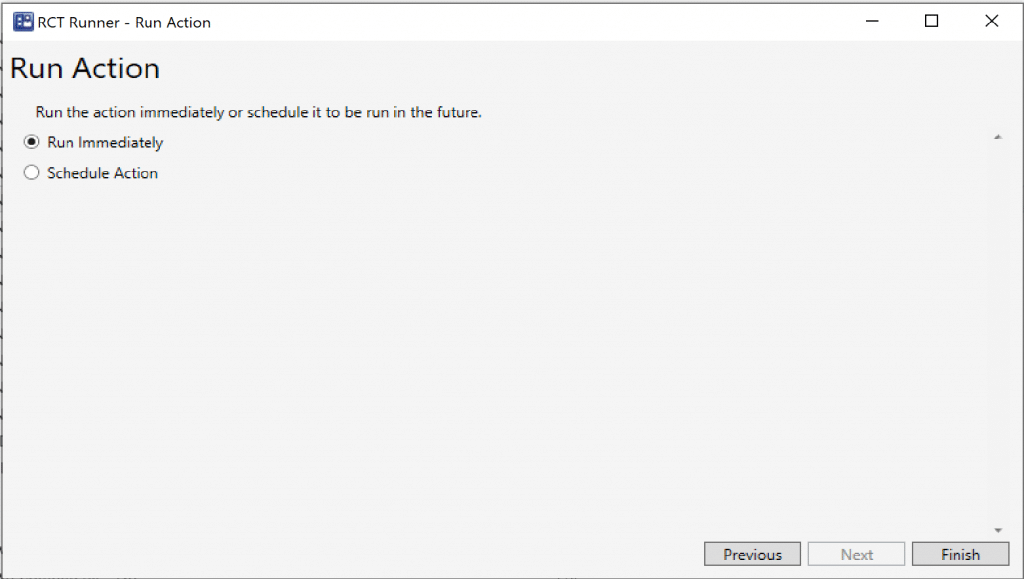
Task: Click the large 'Run Action' page heading
Action: pos(85,69)
